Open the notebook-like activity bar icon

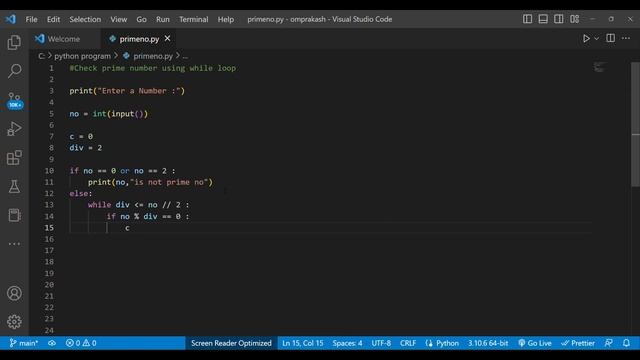pyautogui.click(x=14, y=215)
